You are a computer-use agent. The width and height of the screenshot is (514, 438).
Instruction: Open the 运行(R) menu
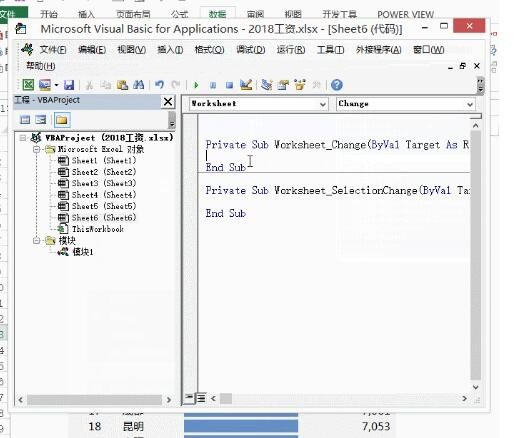pyautogui.click(x=291, y=50)
